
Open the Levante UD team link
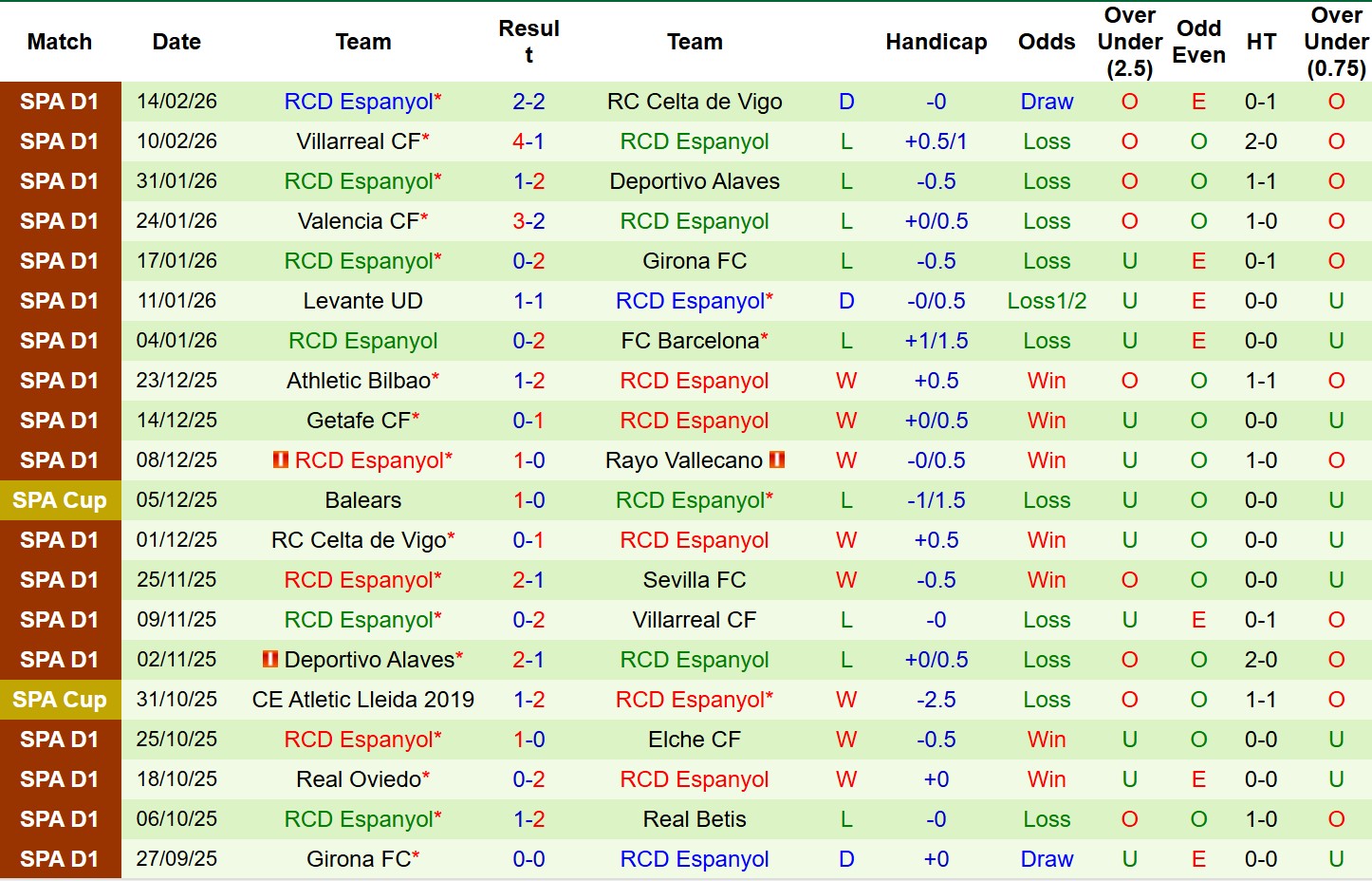coord(362,301)
